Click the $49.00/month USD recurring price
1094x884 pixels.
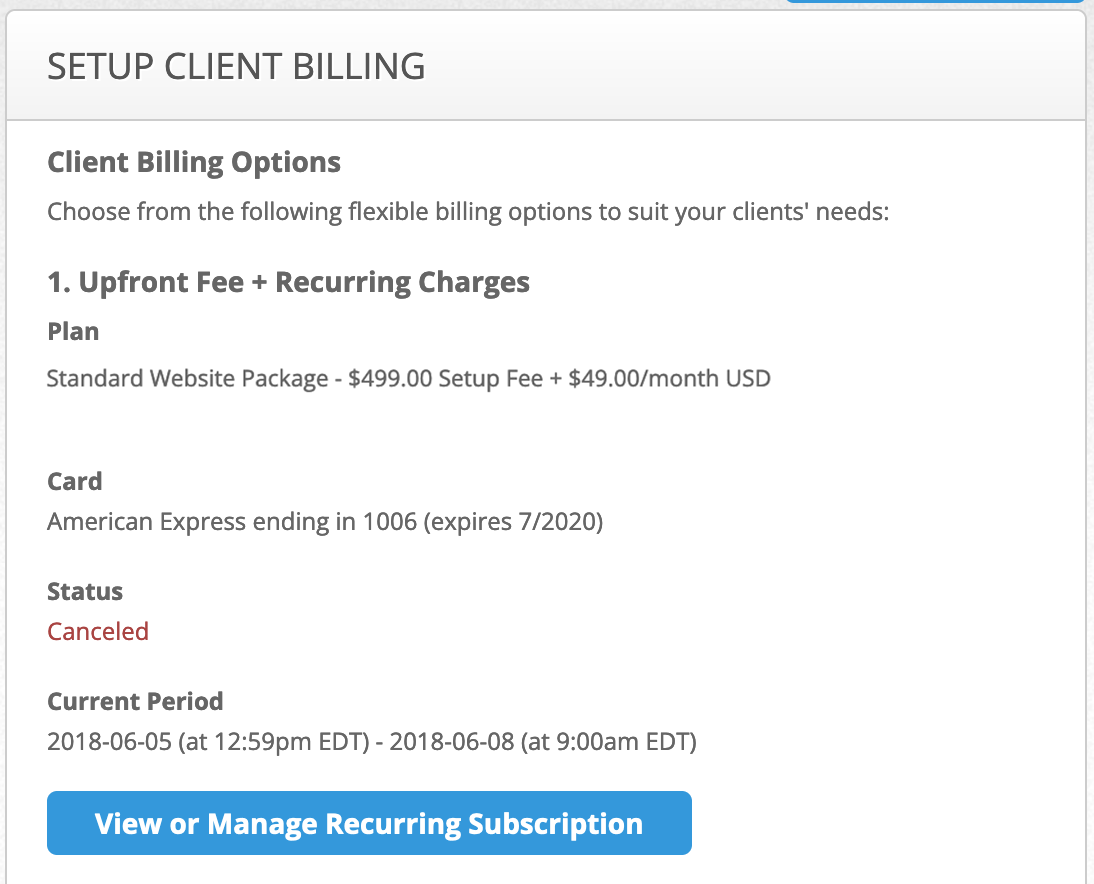(668, 379)
